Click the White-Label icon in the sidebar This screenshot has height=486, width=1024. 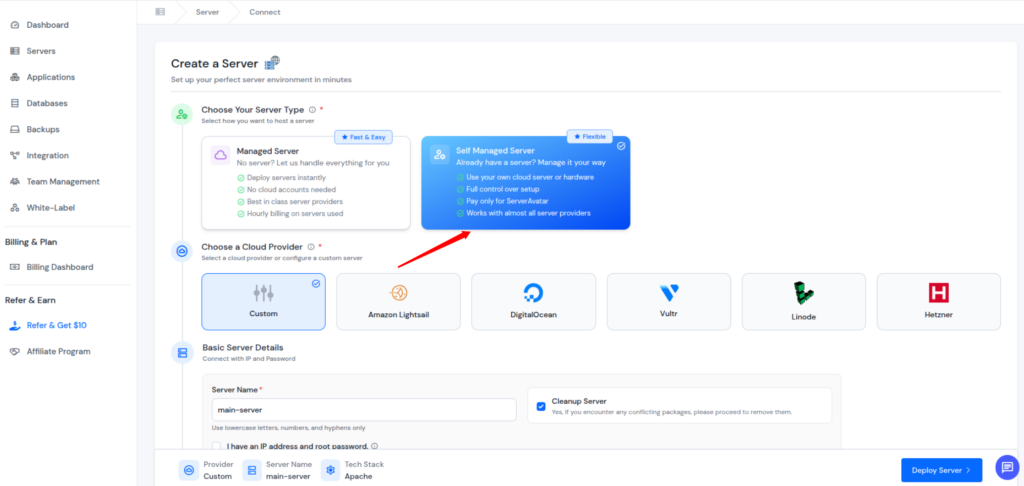[15, 208]
